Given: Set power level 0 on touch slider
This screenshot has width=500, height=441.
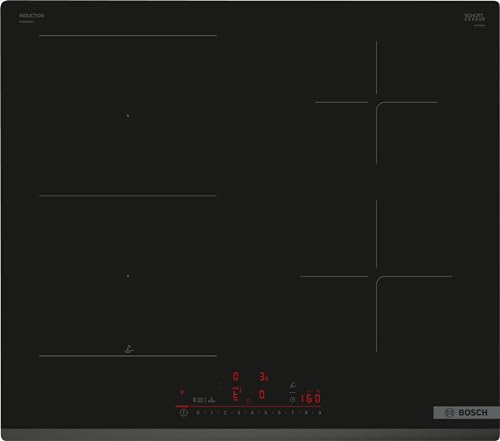Looking at the screenshot, I should coord(198,413).
